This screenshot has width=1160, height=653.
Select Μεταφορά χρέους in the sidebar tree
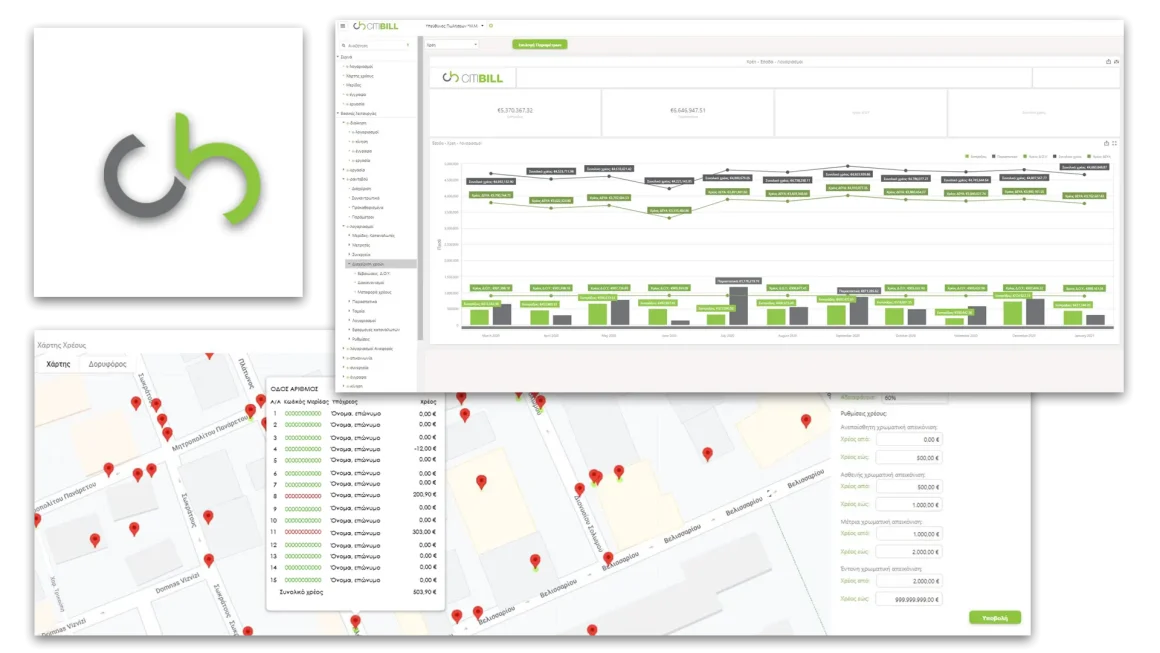pos(374,292)
